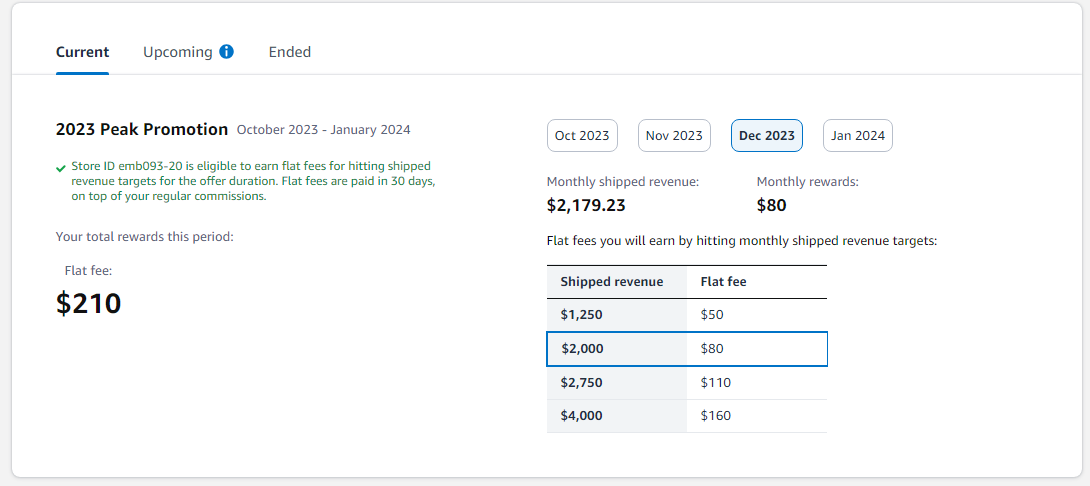This screenshot has width=1090, height=486.
Task: Switch to the Current tab
Action: [82, 51]
